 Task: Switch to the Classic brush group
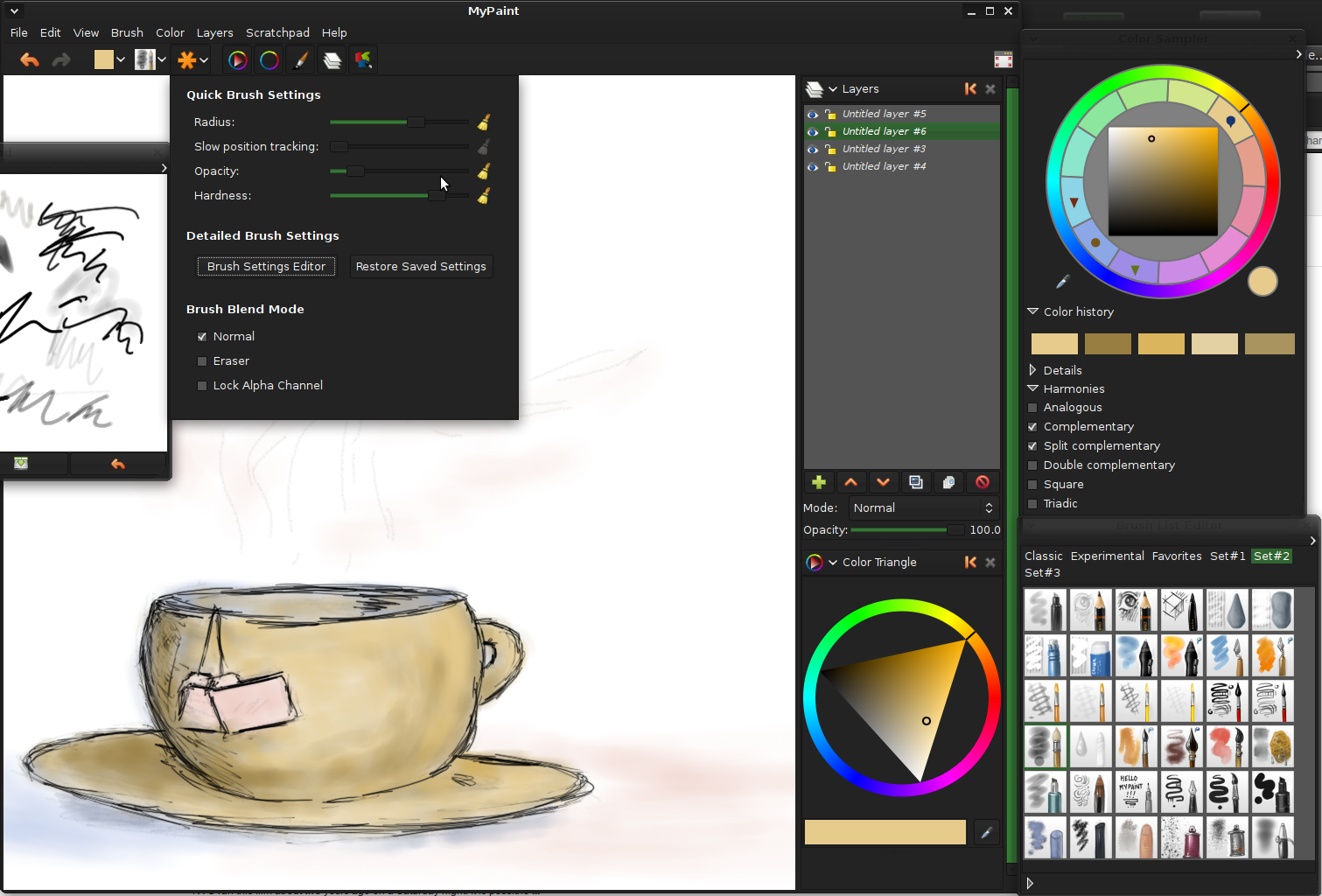pyautogui.click(x=1043, y=556)
